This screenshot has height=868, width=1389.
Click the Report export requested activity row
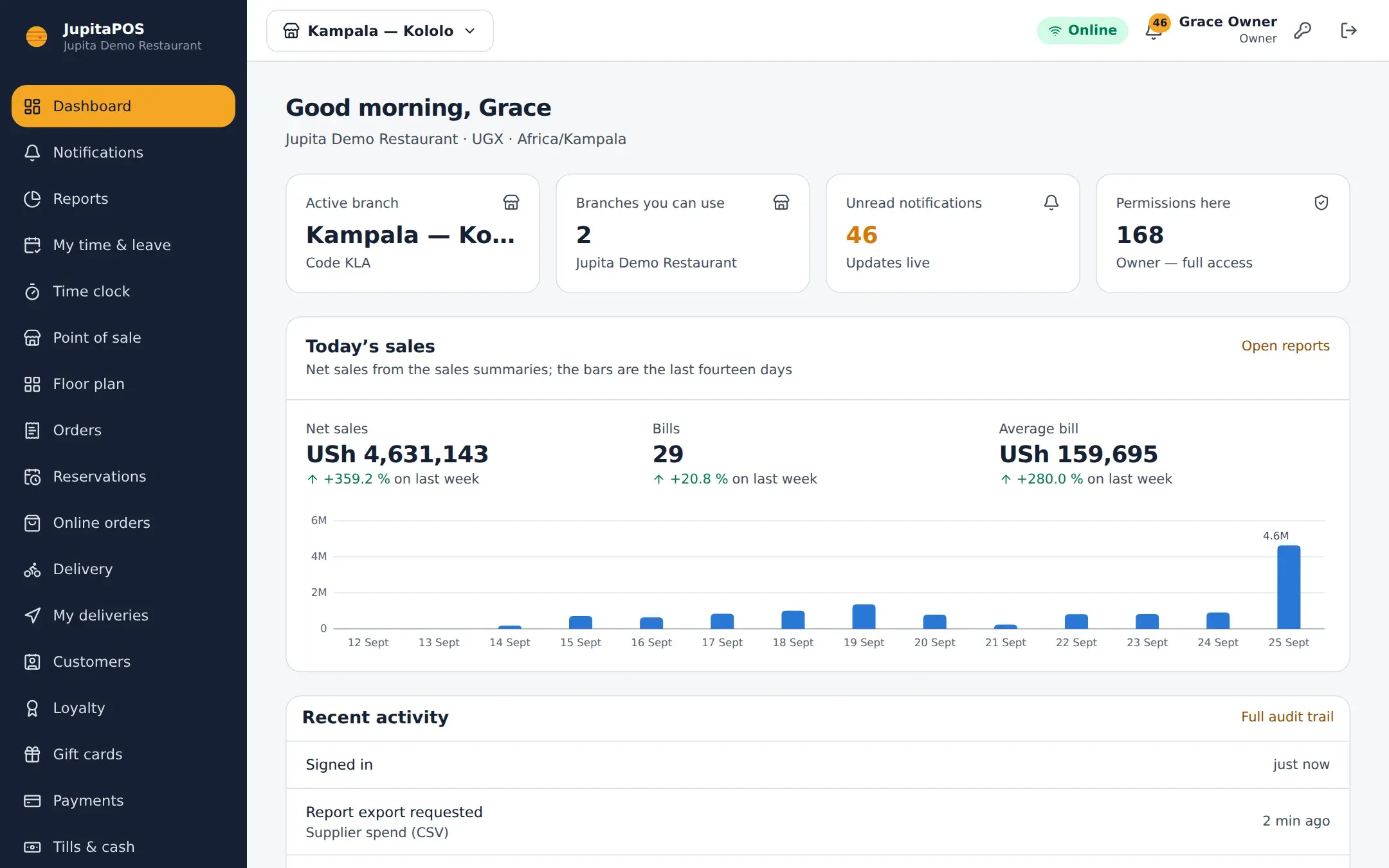817,822
